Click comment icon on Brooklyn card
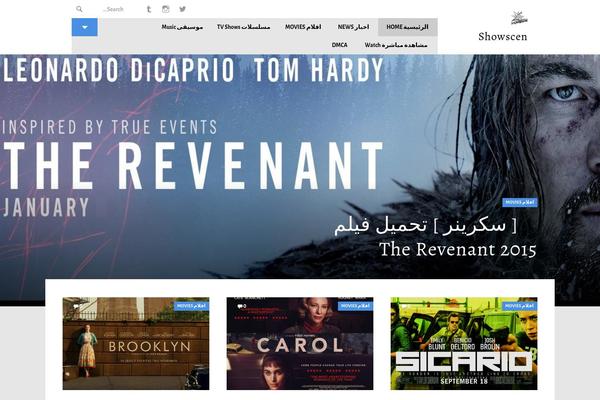This screenshot has width=600, height=400. tap(78, 306)
